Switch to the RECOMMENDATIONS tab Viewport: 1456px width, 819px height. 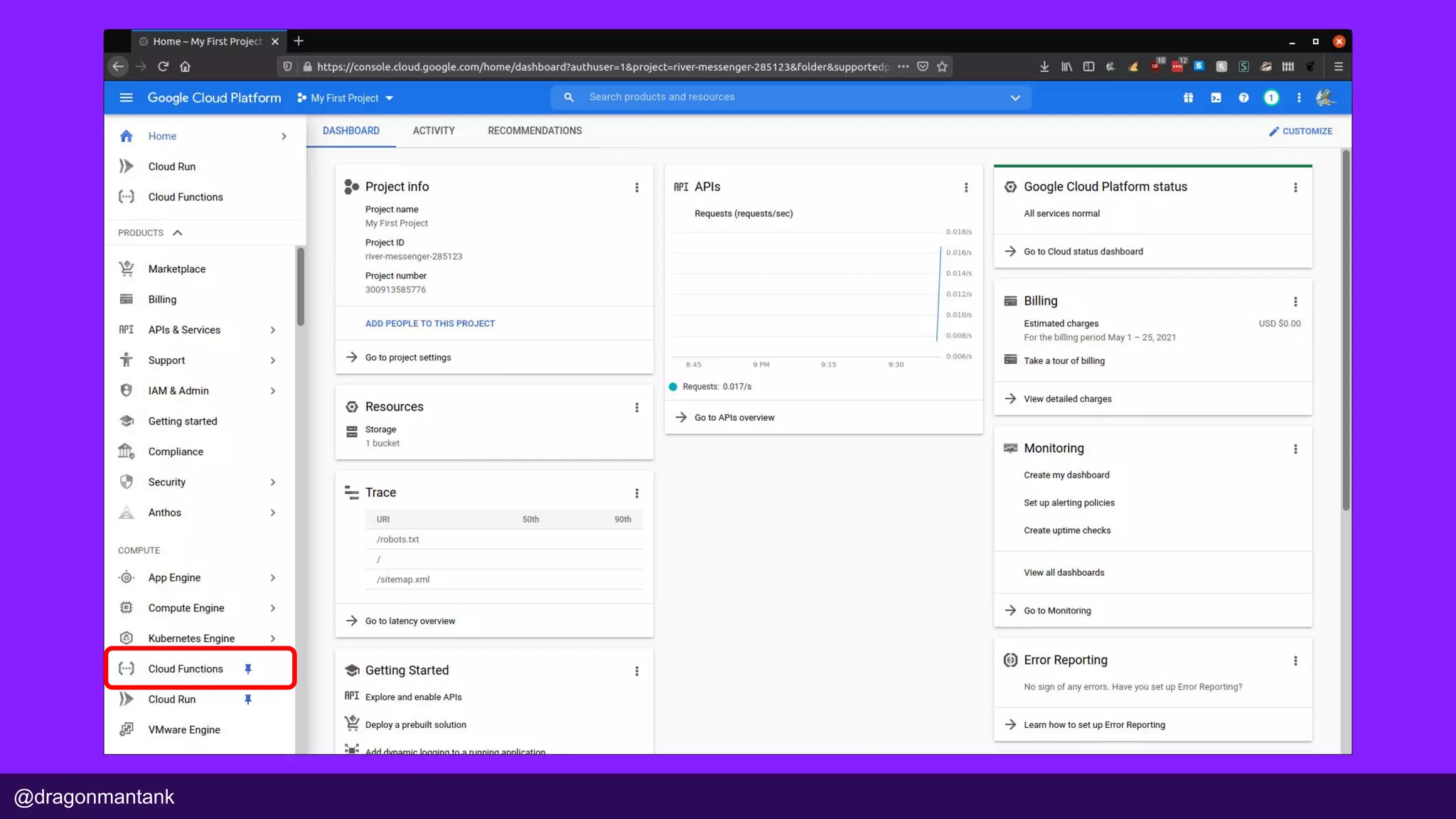click(535, 131)
